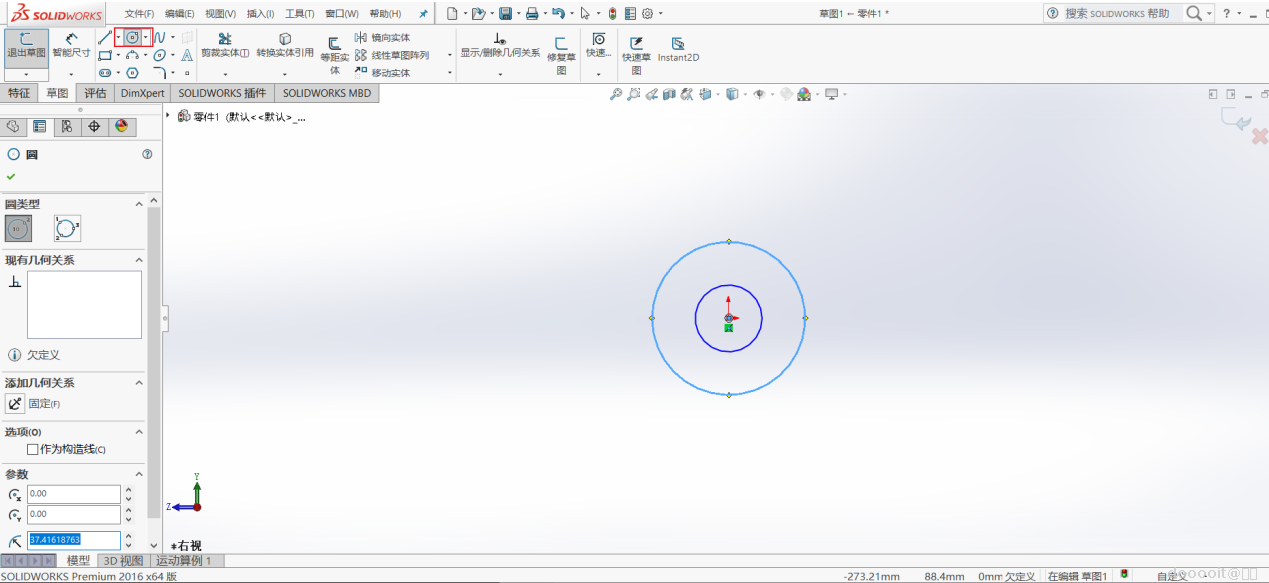Select the Circle sketch tool
Screen dimensions: 1269x583
pos(132,37)
